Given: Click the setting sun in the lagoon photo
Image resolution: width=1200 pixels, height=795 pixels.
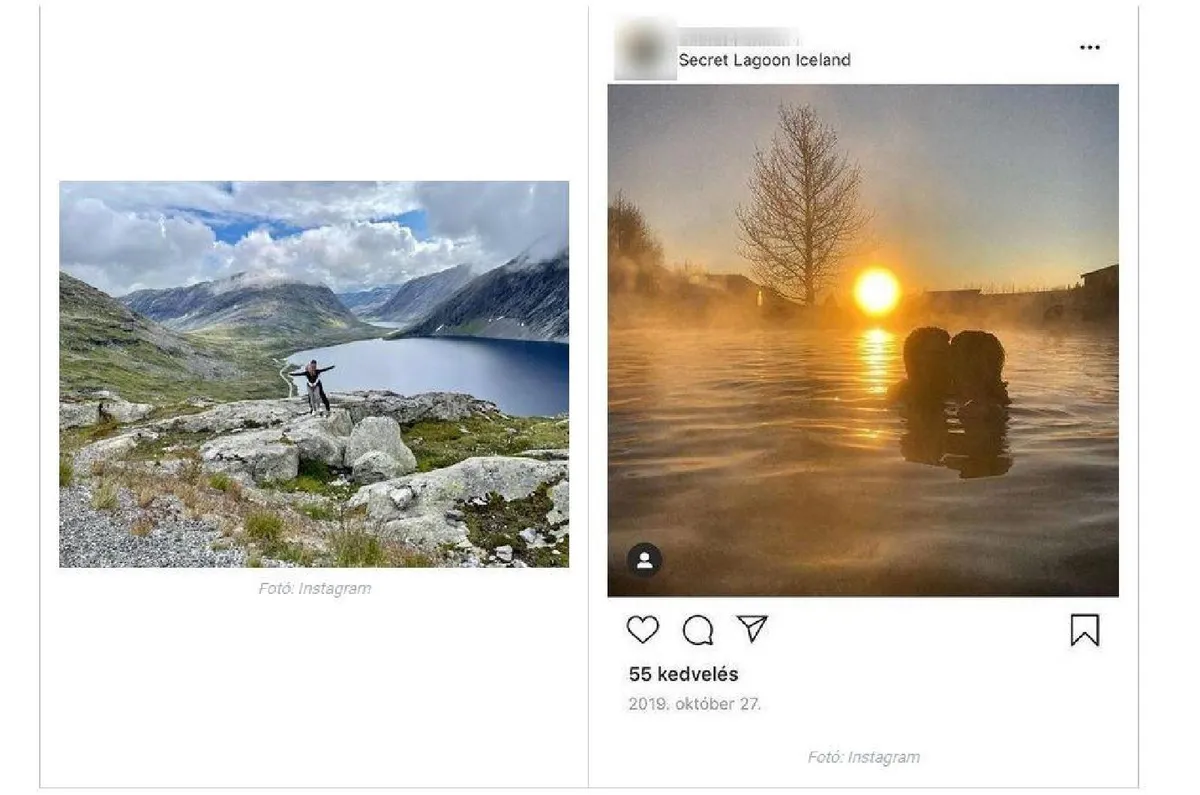Looking at the screenshot, I should 877,290.
